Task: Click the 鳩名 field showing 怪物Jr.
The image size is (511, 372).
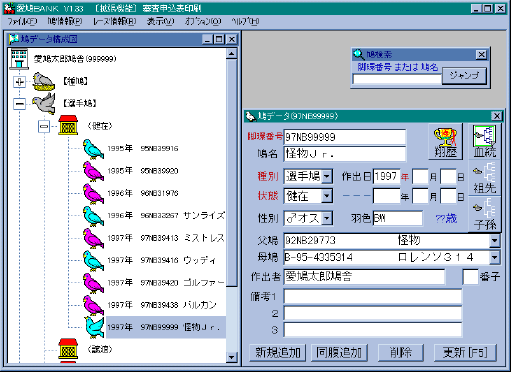Action: pyautogui.click(x=345, y=154)
